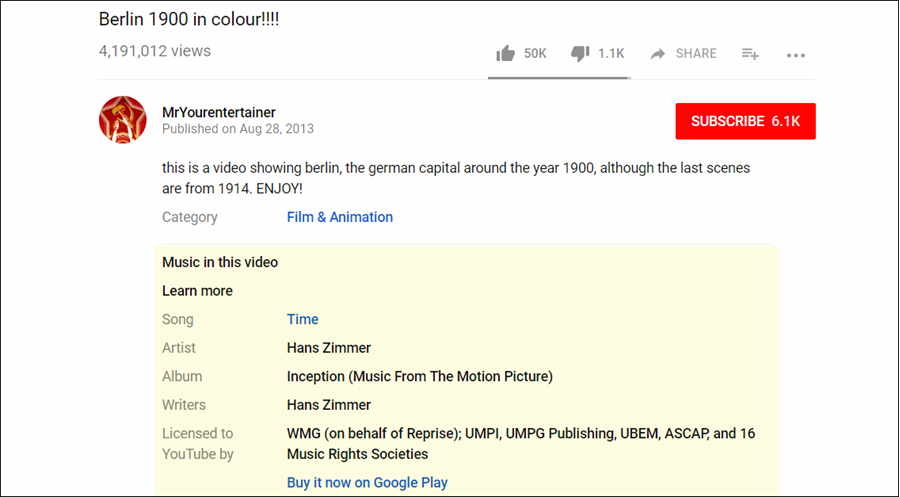Click the 1.1K dislikes count
The width and height of the screenshot is (900, 497).
(x=611, y=54)
